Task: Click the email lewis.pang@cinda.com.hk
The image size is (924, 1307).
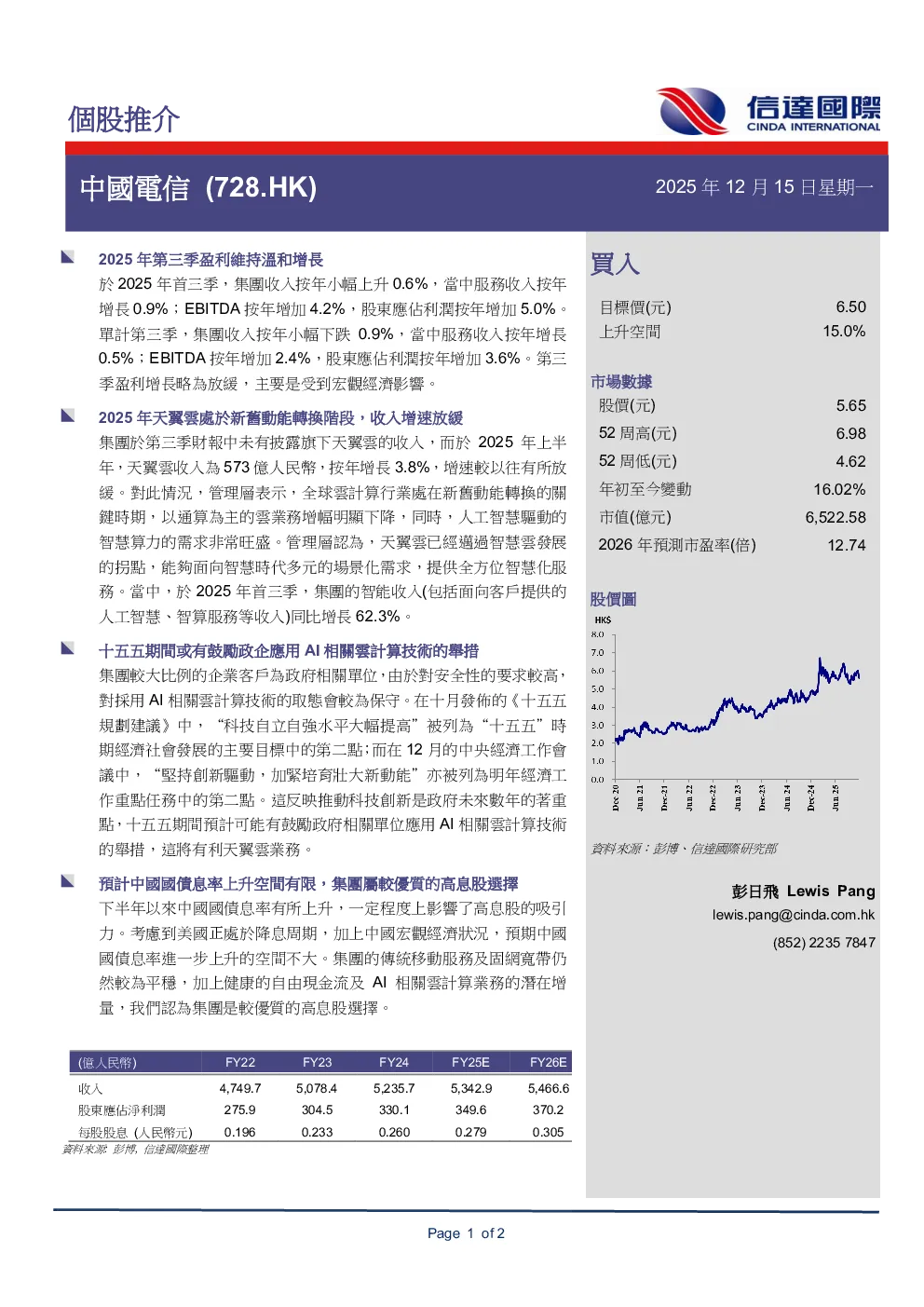Action: (x=794, y=915)
